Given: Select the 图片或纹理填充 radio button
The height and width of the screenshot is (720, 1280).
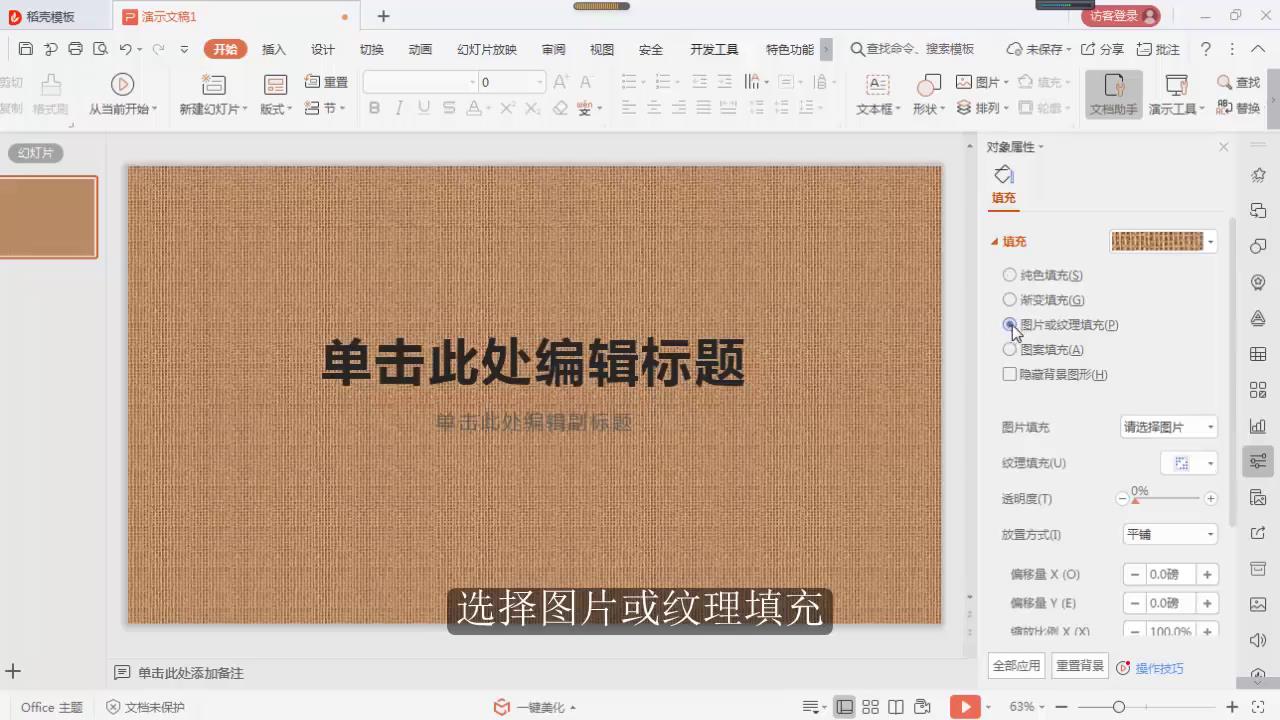Looking at the screenshot, I should point(1009,324).
